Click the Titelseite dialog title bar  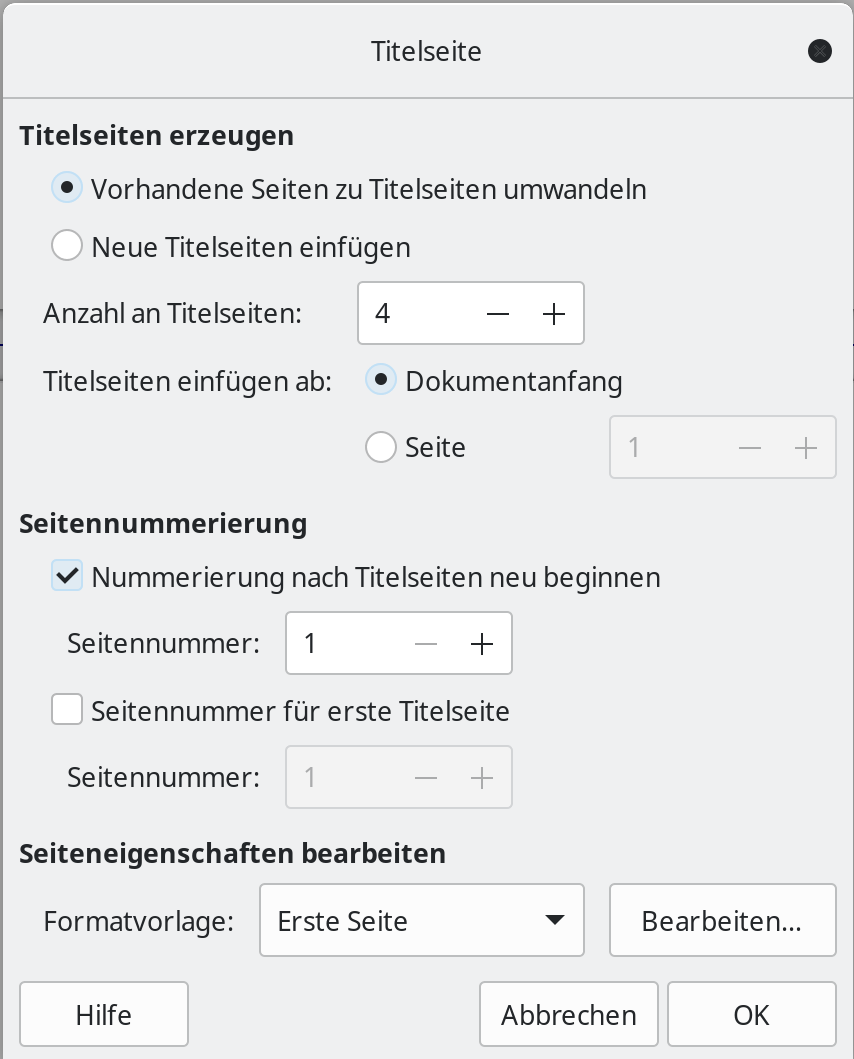click(x=427, y=51)
